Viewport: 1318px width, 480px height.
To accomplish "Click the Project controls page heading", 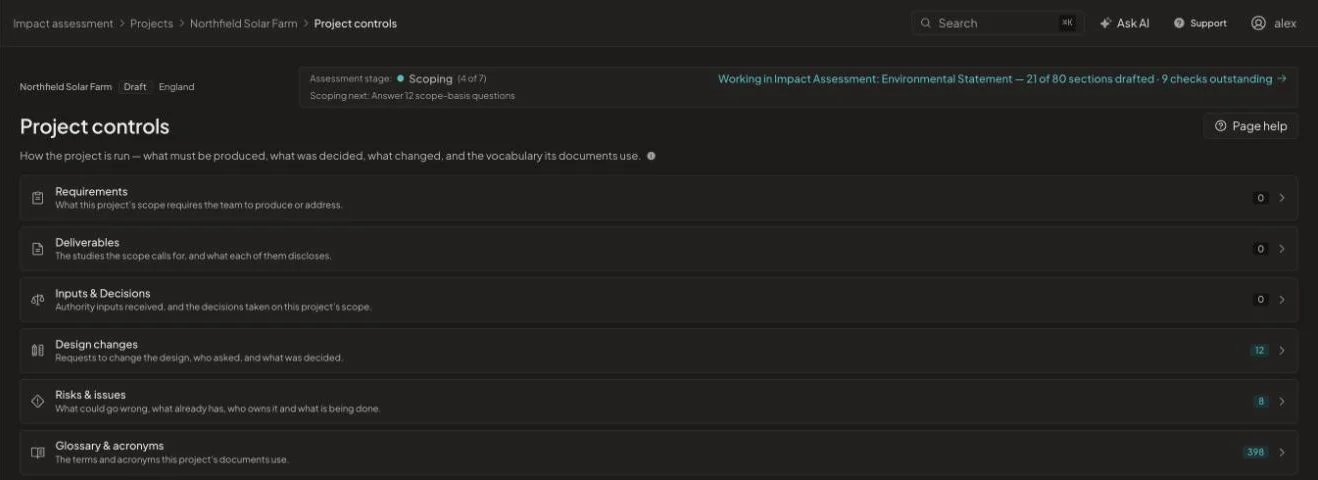I will coord(95,127).
